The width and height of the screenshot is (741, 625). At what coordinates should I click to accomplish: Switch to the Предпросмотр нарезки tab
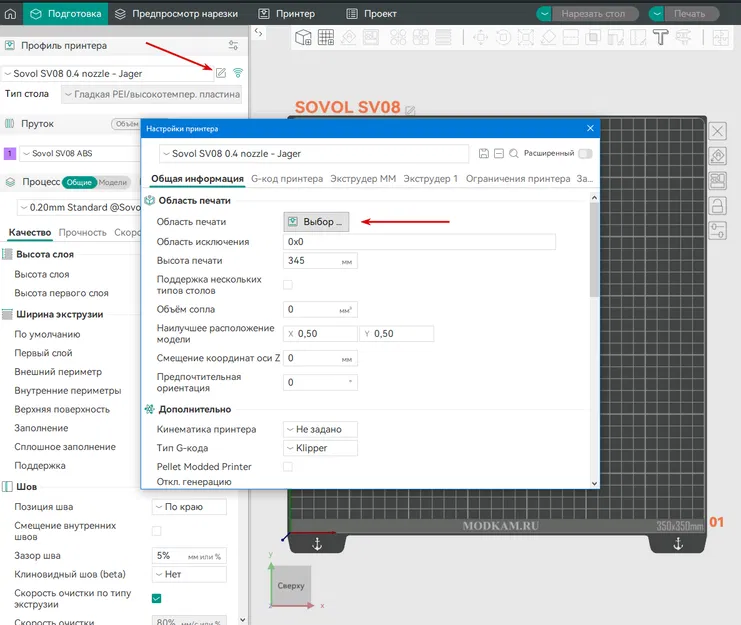[177, 14]
